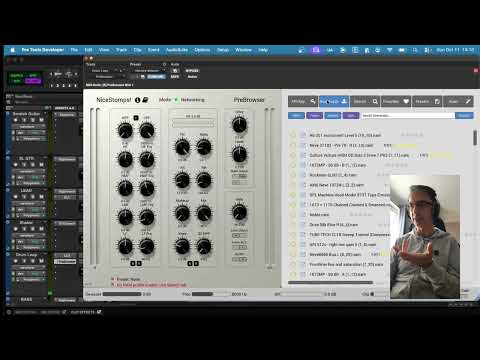This screenshot has height=360, width=480.
Task: Mute the Scratch Guitar track
Action: (x=41, y=120)
